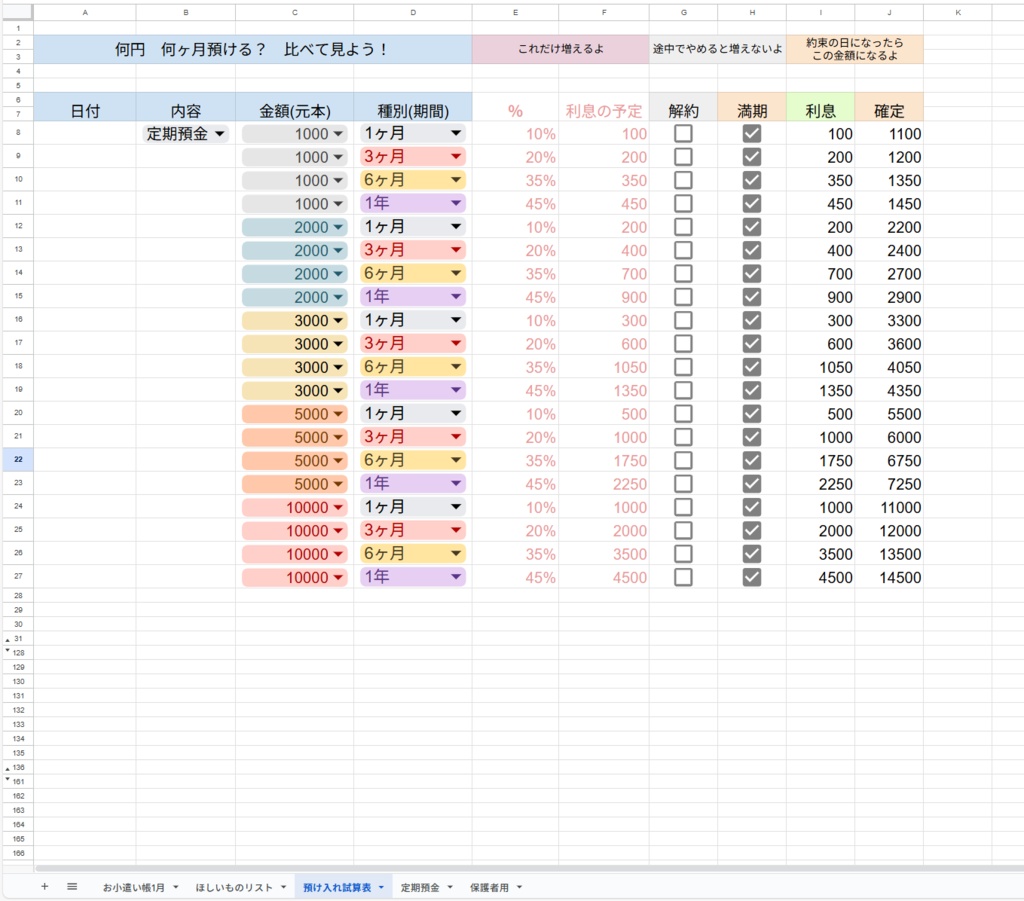Toggle the 満期 checkbox in row 12
Screen dimensions: 1024x901
click(751, 226)
